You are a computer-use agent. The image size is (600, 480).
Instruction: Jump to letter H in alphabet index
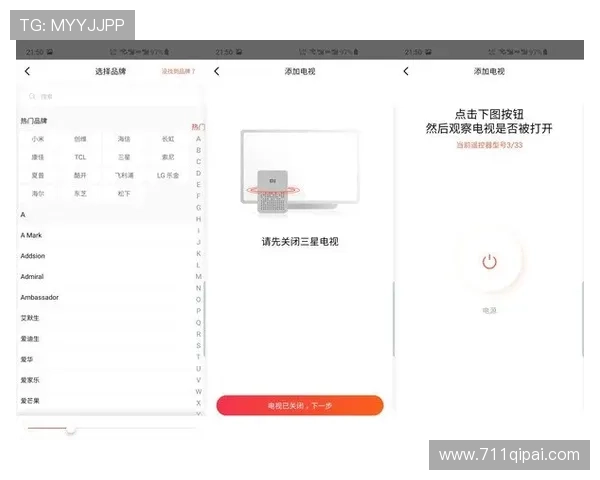click(x=198, y=219)
